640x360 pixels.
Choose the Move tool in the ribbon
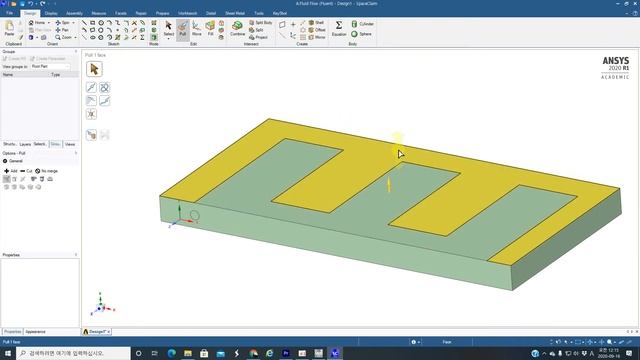pos(196,29)
